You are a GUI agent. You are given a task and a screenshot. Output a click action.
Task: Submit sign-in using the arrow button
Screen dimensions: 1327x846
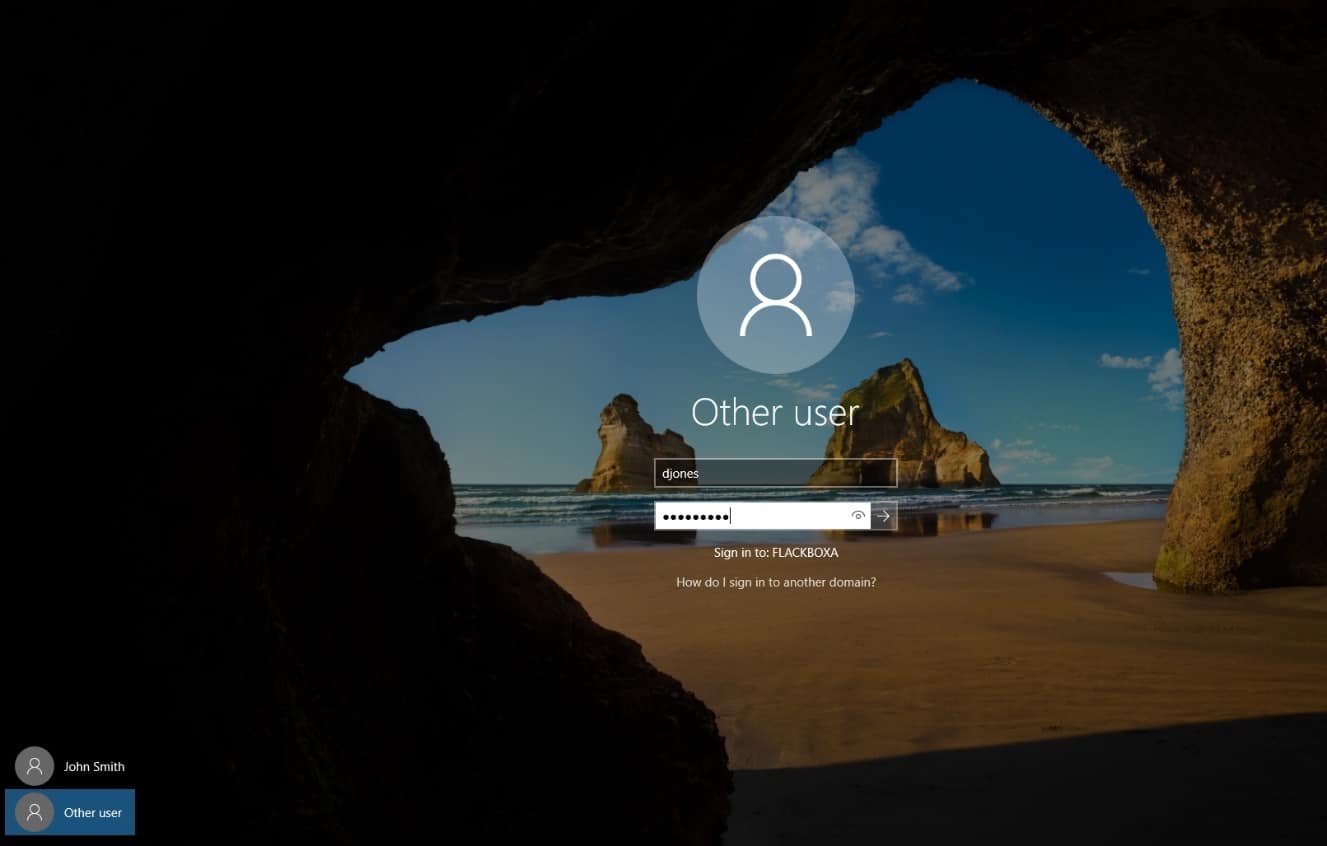[x=884, y=516]
